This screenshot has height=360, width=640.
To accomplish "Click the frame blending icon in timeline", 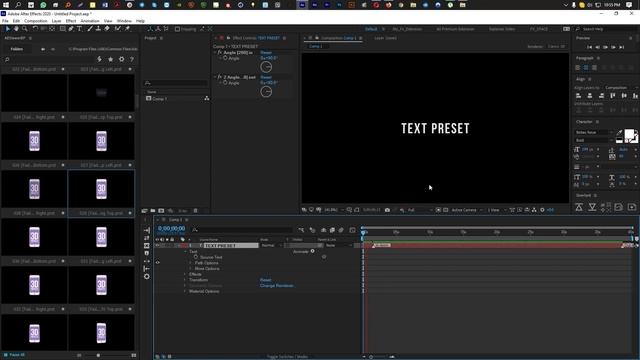I will (x=332, y=230).
